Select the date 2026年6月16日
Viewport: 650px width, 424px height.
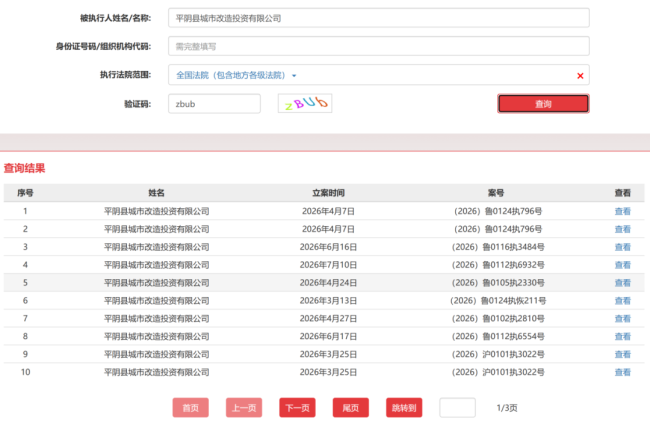coord(328,247)
